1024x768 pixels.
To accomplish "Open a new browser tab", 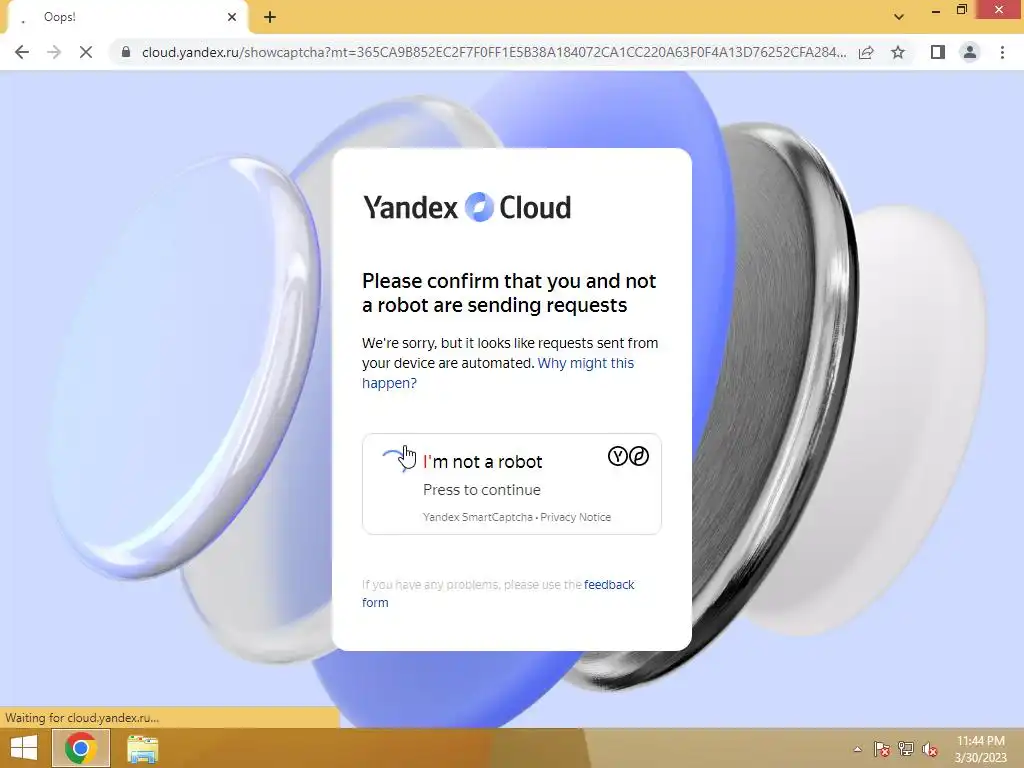I will click(270, 18).
